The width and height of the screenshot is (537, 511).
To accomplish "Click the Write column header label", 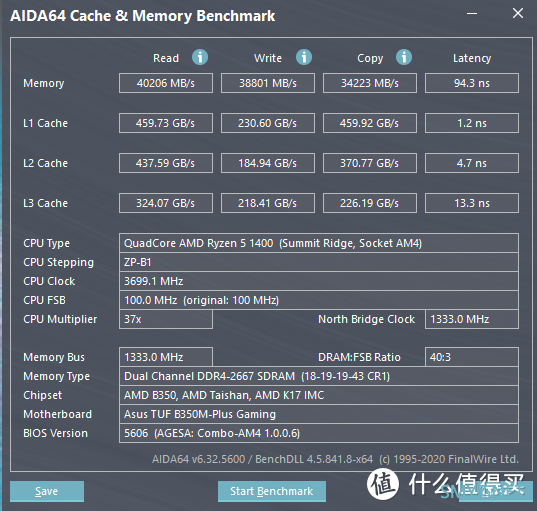I will coord(268,58).
